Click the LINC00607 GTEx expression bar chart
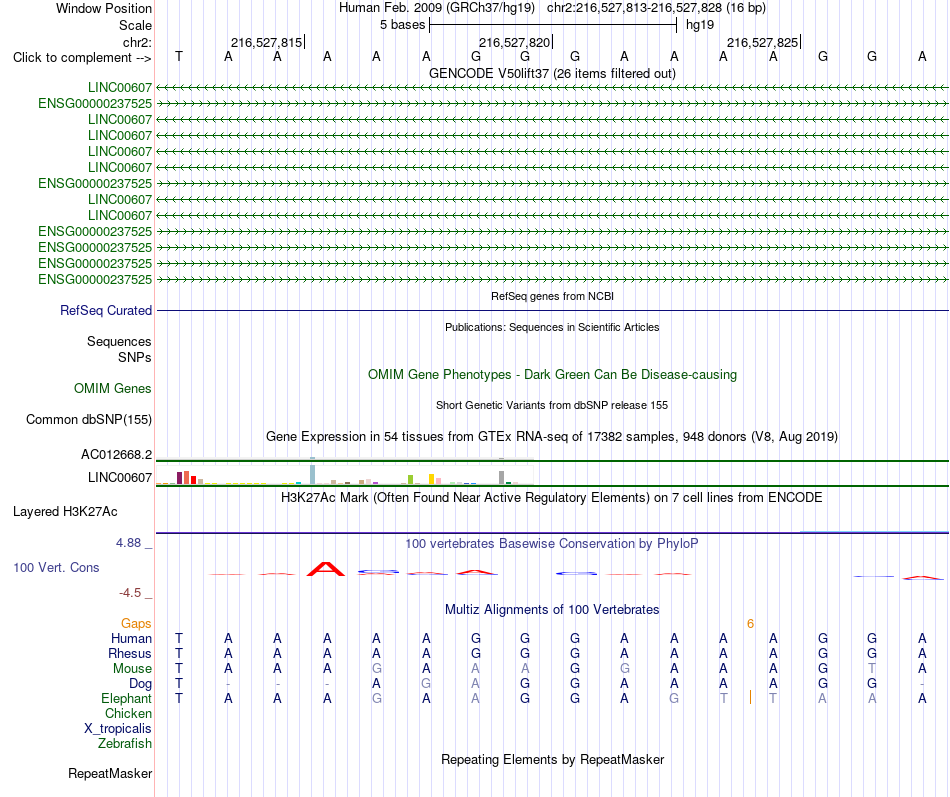The width and height of the screenshot is (950, 797). pos(345,475)
